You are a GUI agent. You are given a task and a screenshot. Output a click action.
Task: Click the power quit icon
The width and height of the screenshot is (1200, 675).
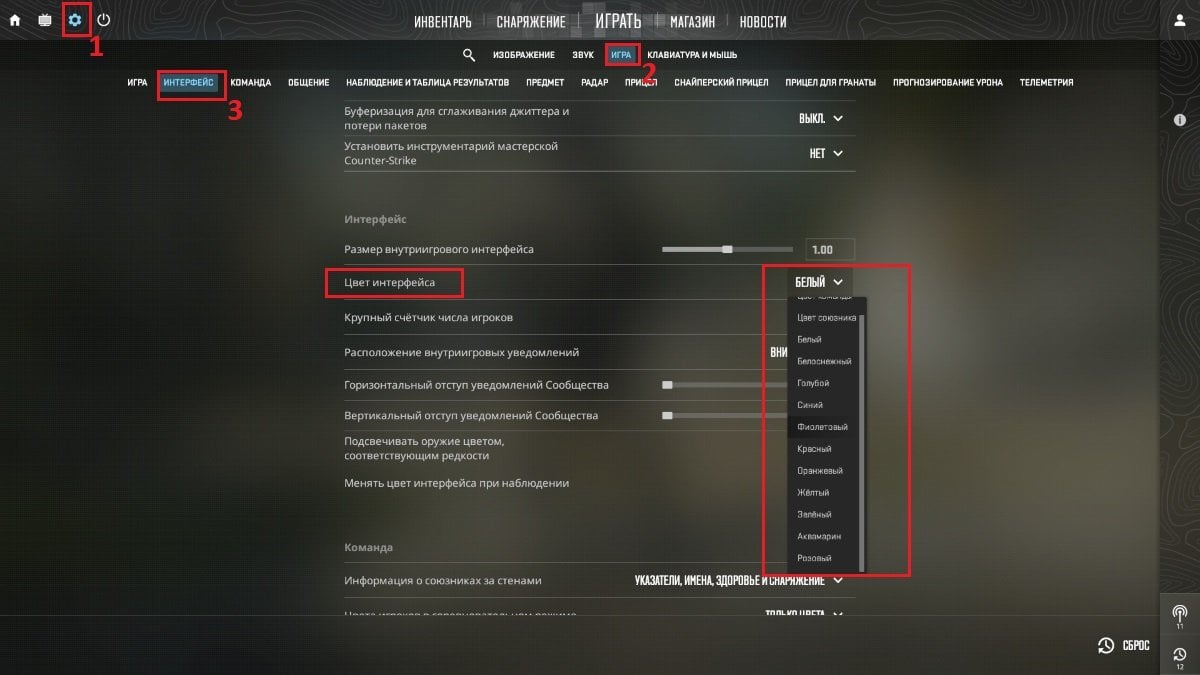[104, 20]
